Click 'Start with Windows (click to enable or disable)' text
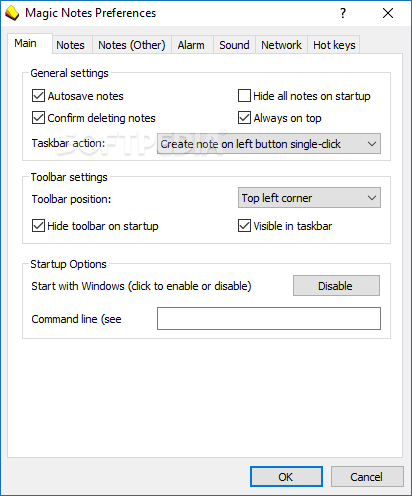Image resolution: width=412 pixels, height=496 pixels. point(141,286)
